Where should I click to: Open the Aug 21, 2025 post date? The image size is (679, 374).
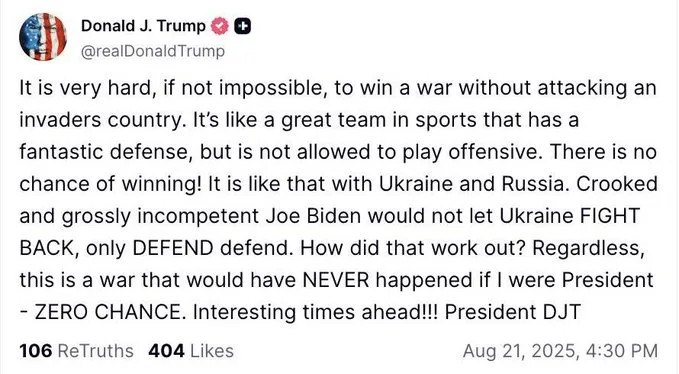(x=521, y=351)
